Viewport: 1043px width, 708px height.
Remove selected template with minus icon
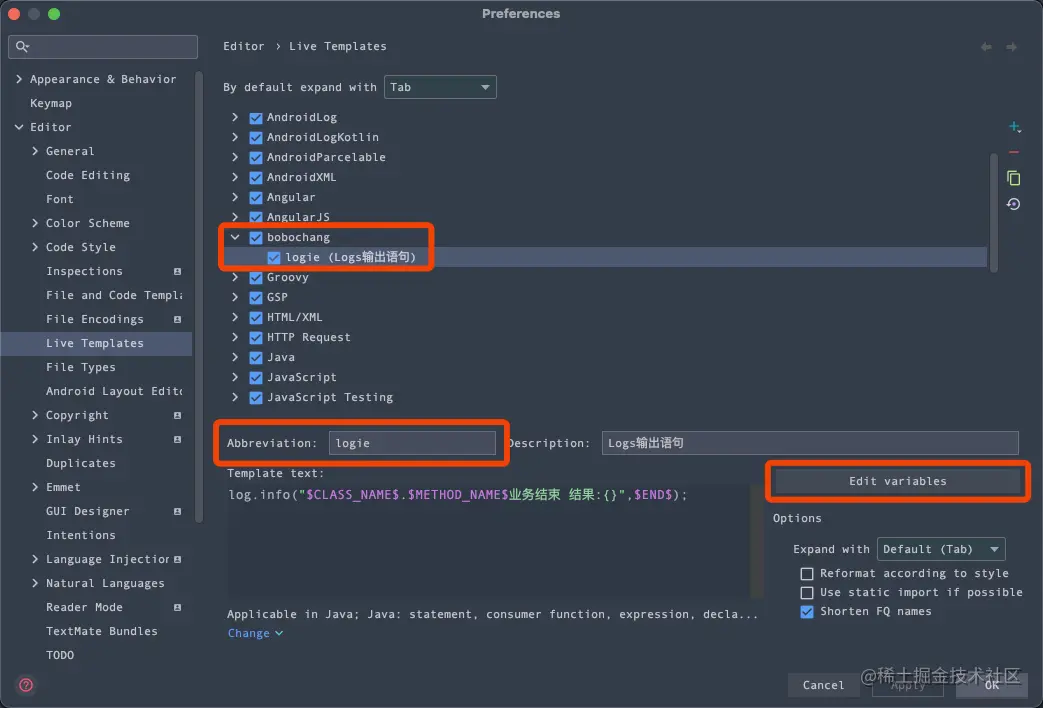tap(1014, 152)
